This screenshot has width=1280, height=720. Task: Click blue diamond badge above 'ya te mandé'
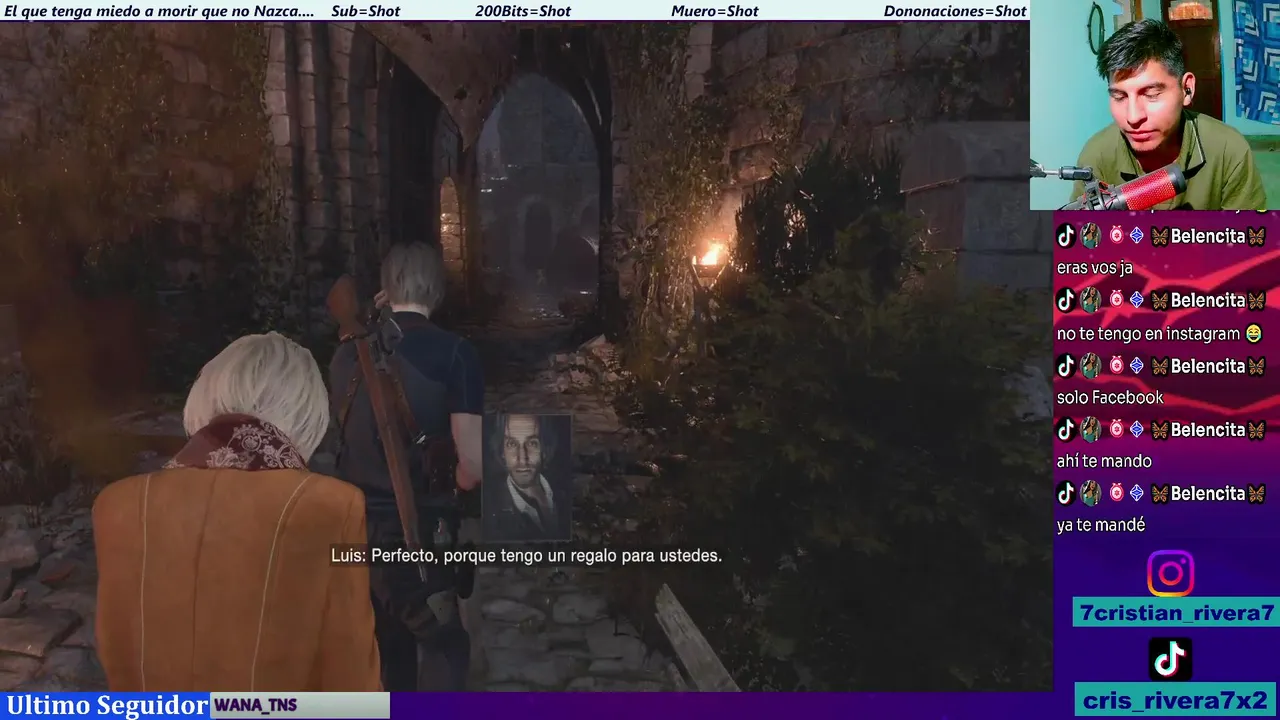click(x=1136, y=493)
